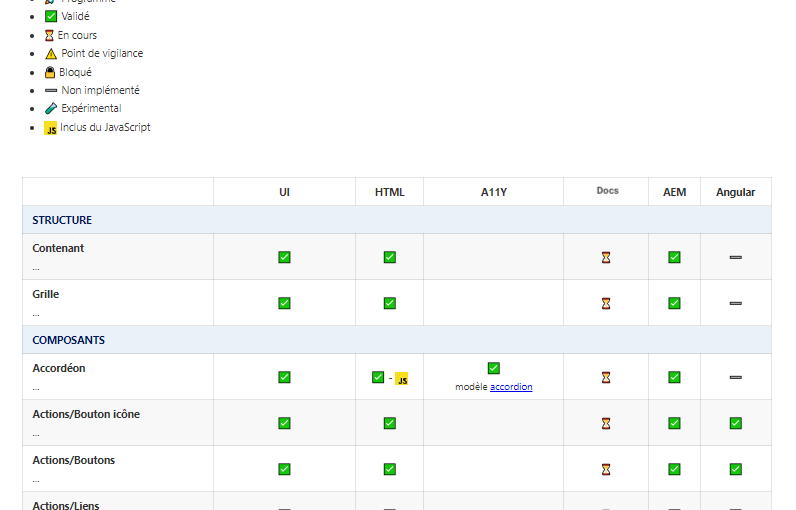Click the A11Y column header

[x=493, y=192]
